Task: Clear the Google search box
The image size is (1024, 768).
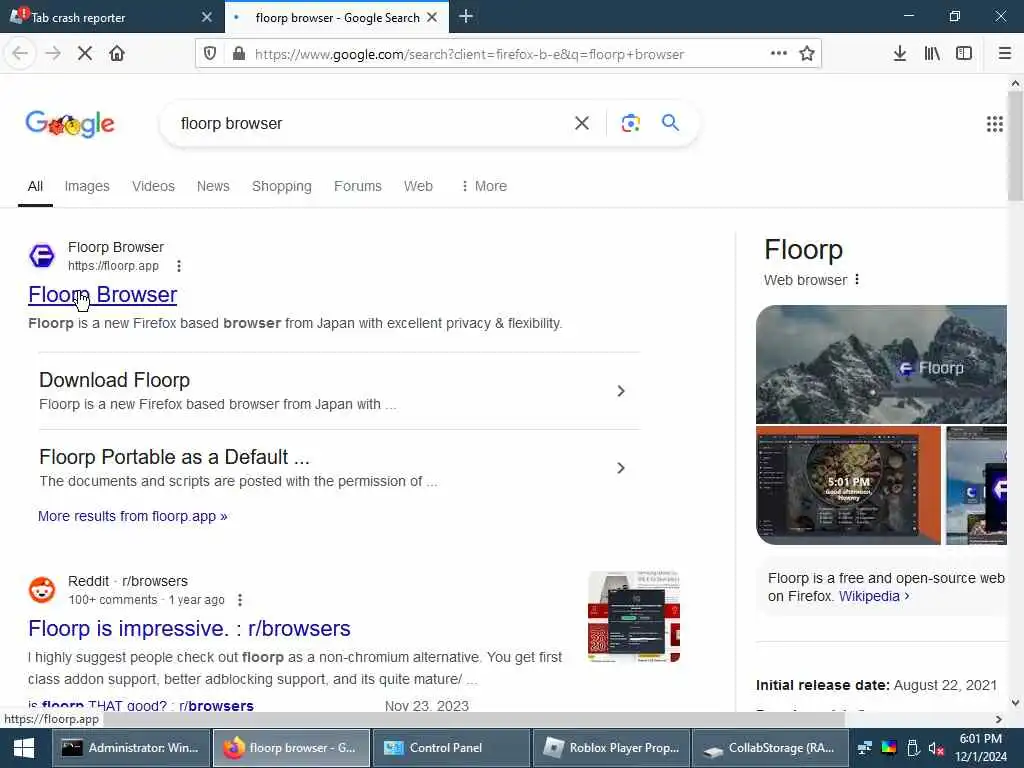Action: tap(582, 123)
